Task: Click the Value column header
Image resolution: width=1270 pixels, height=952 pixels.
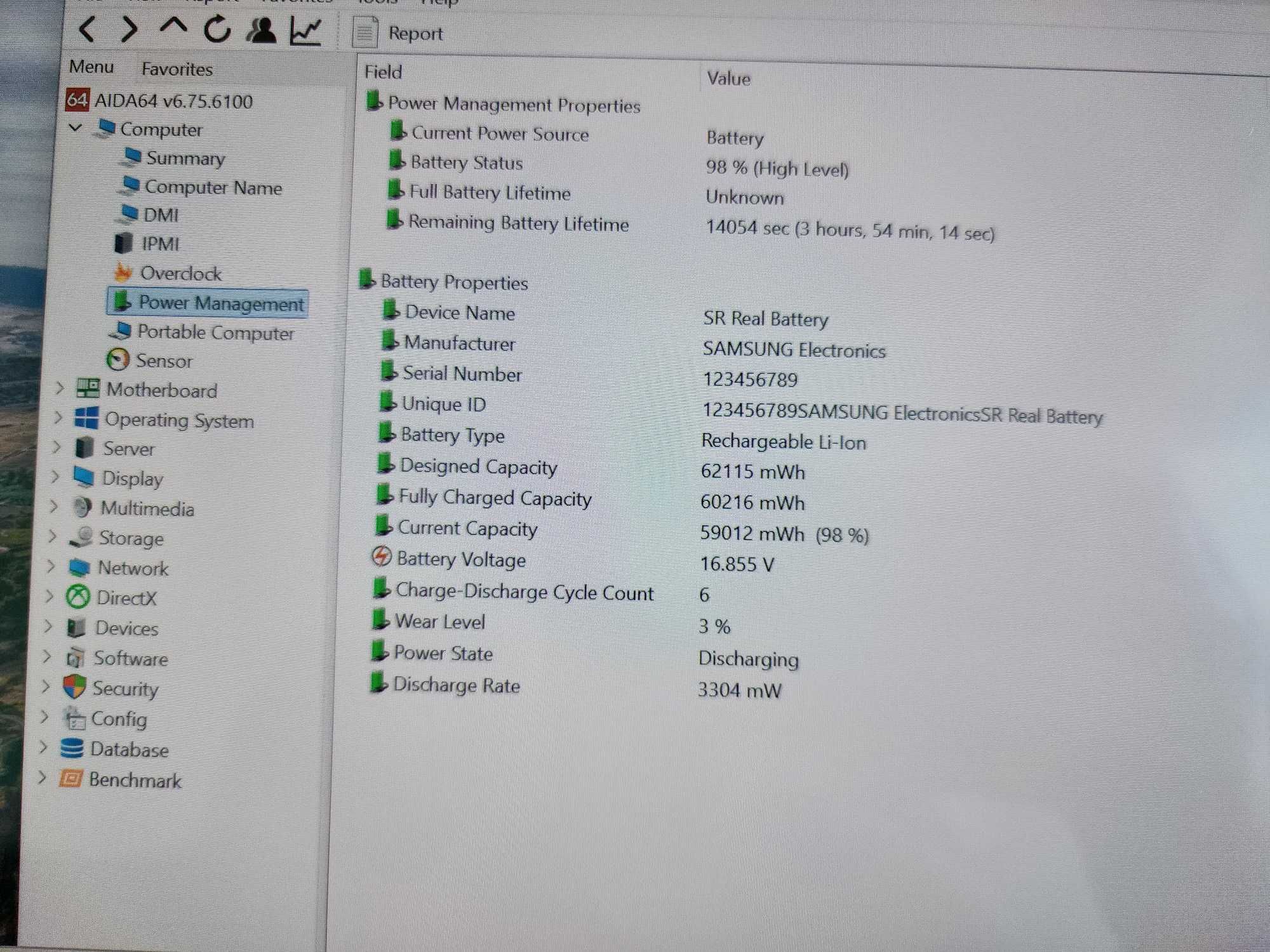Action: (x=728, y=79)
